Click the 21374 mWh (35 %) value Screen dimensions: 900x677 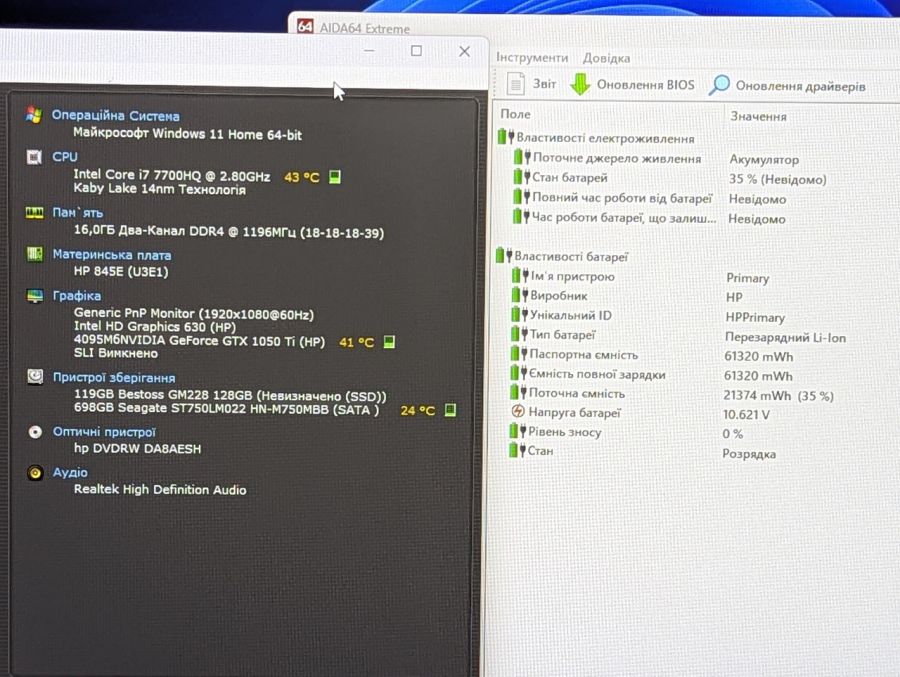tap(778, 396)
